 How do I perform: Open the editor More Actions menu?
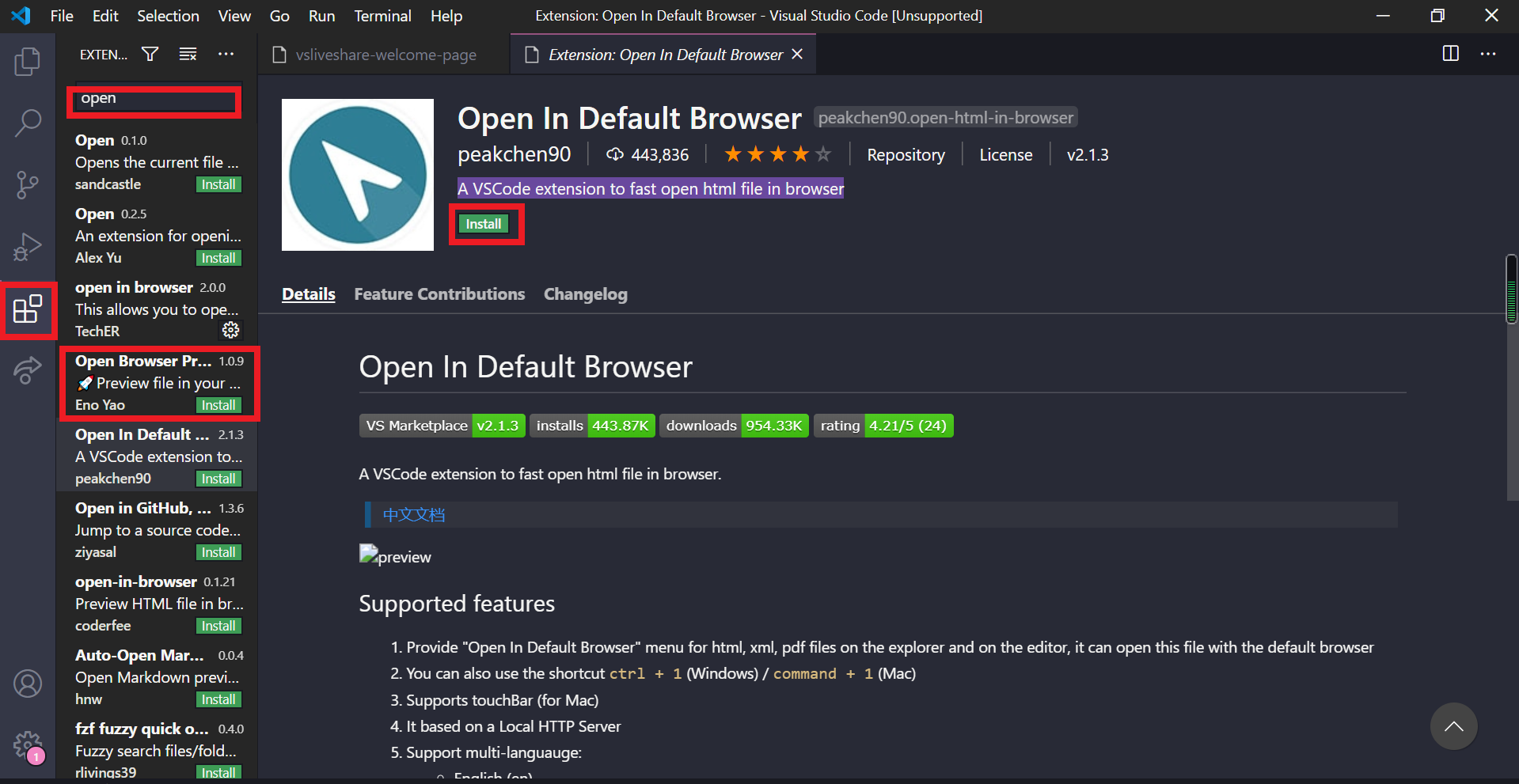(x=1488, y=54)
